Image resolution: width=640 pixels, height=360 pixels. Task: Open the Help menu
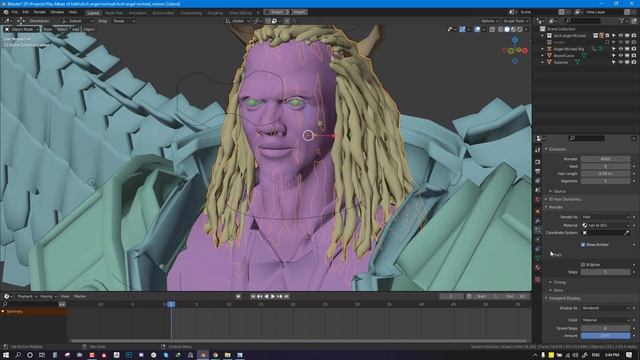click(73, 12)
